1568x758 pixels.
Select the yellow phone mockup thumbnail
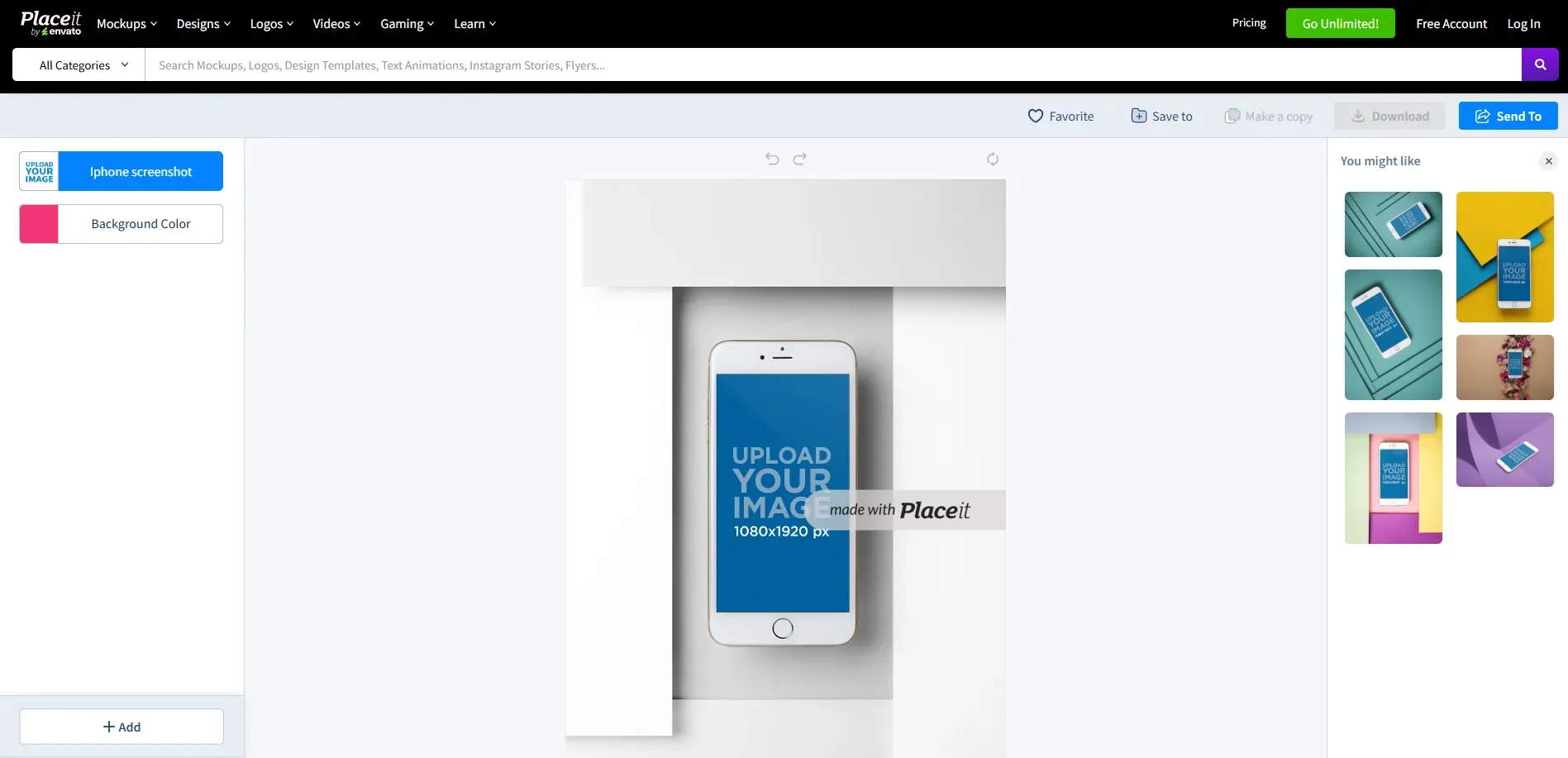coord(1505,257)
